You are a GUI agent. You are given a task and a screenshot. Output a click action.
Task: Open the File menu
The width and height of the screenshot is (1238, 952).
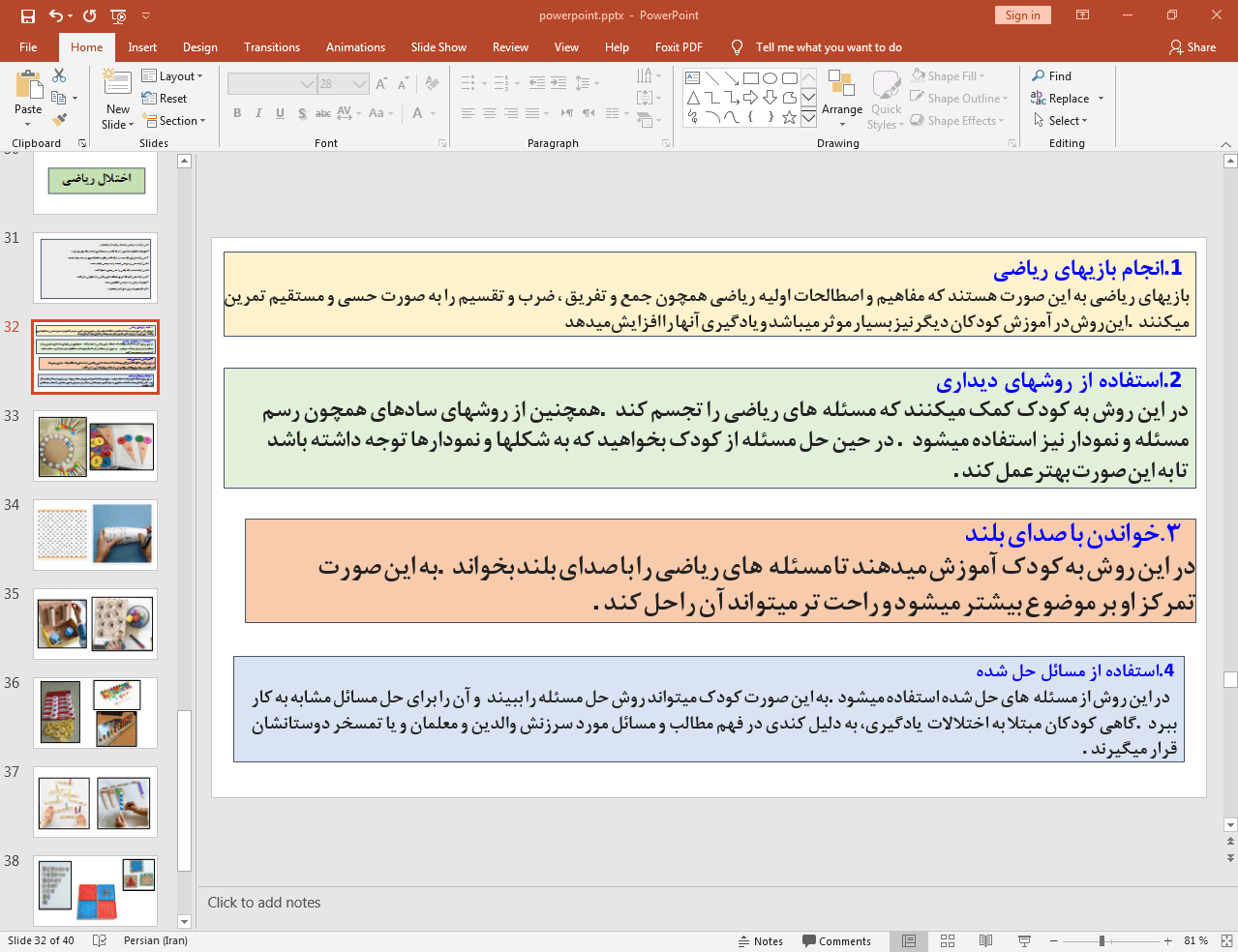[28, 47]
